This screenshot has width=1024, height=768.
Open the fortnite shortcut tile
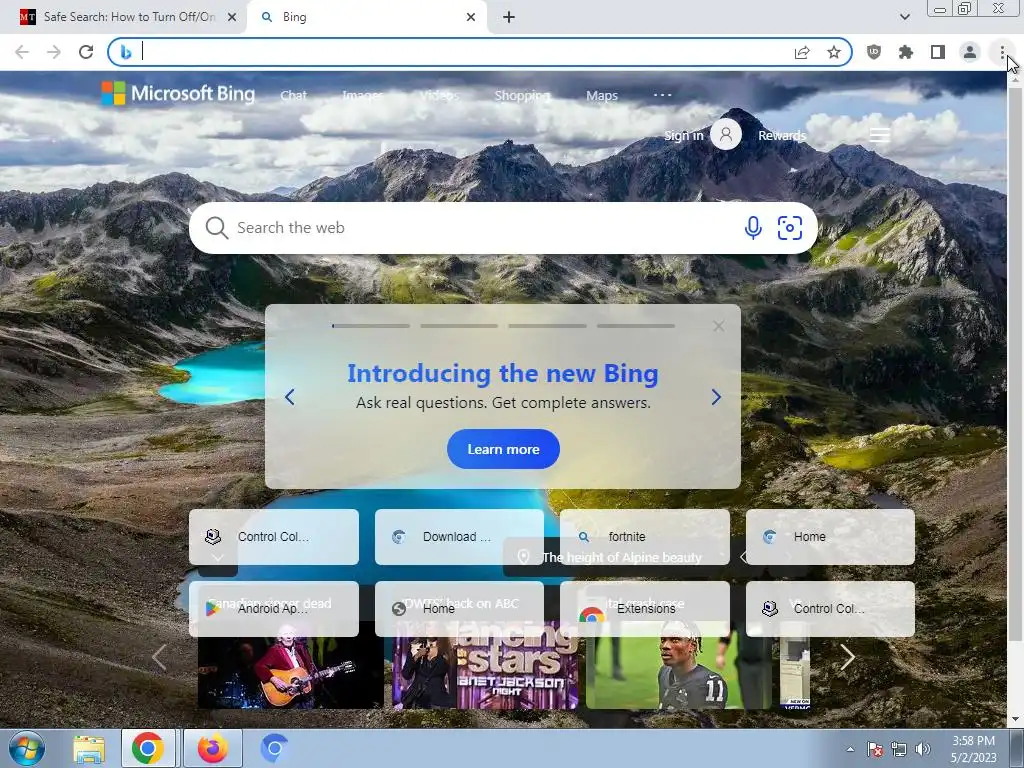[645, 537]
